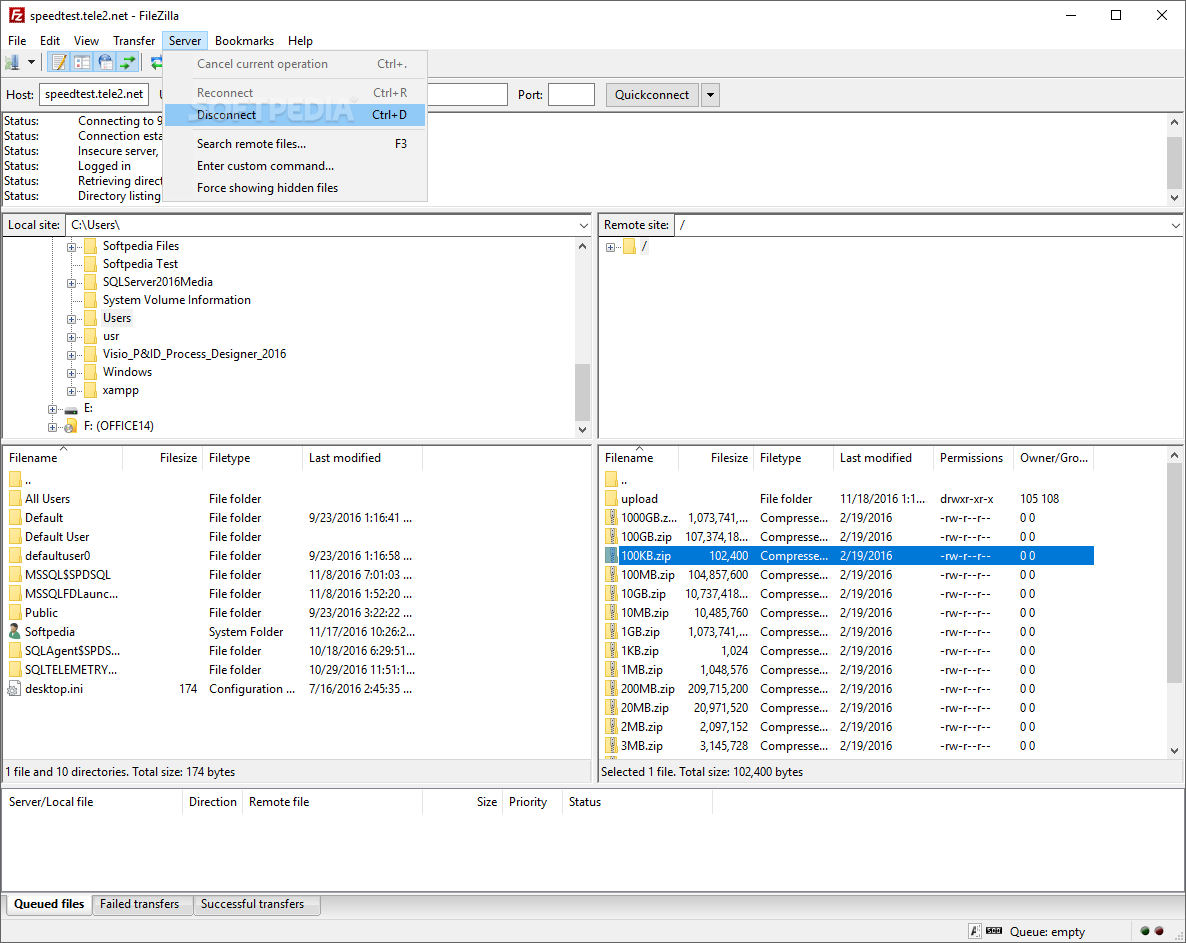Click local parent directory (..) folder icon
The height and width of the screenshot is (943, 1186).
[x=14, y=479]
